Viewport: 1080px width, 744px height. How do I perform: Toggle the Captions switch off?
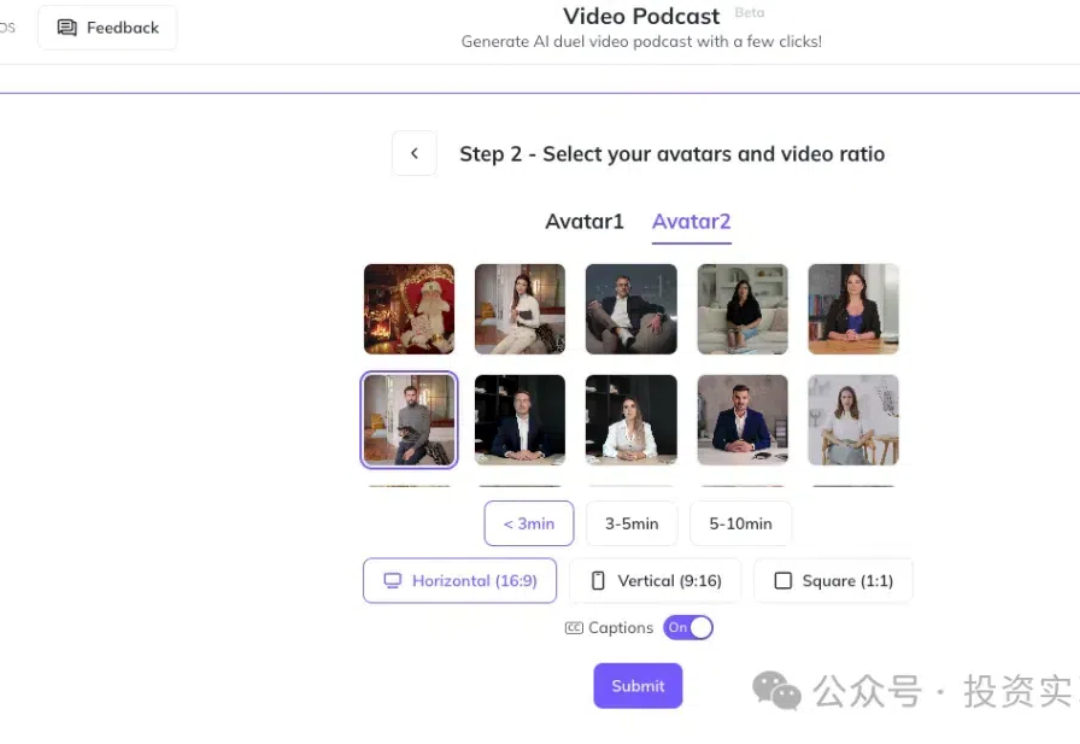click(x=688, y=628)
